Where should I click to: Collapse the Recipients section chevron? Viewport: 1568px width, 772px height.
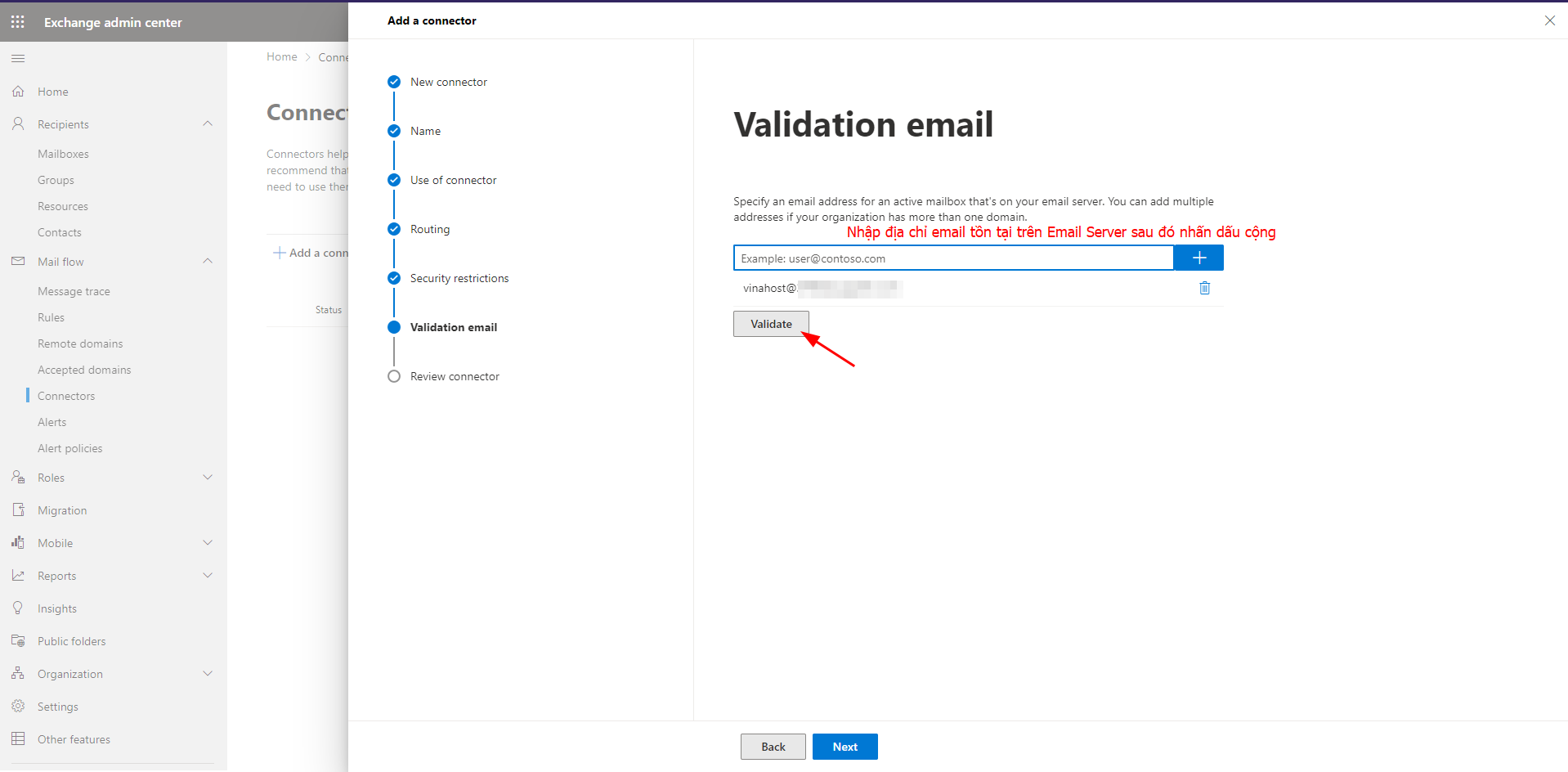[208, 124]
